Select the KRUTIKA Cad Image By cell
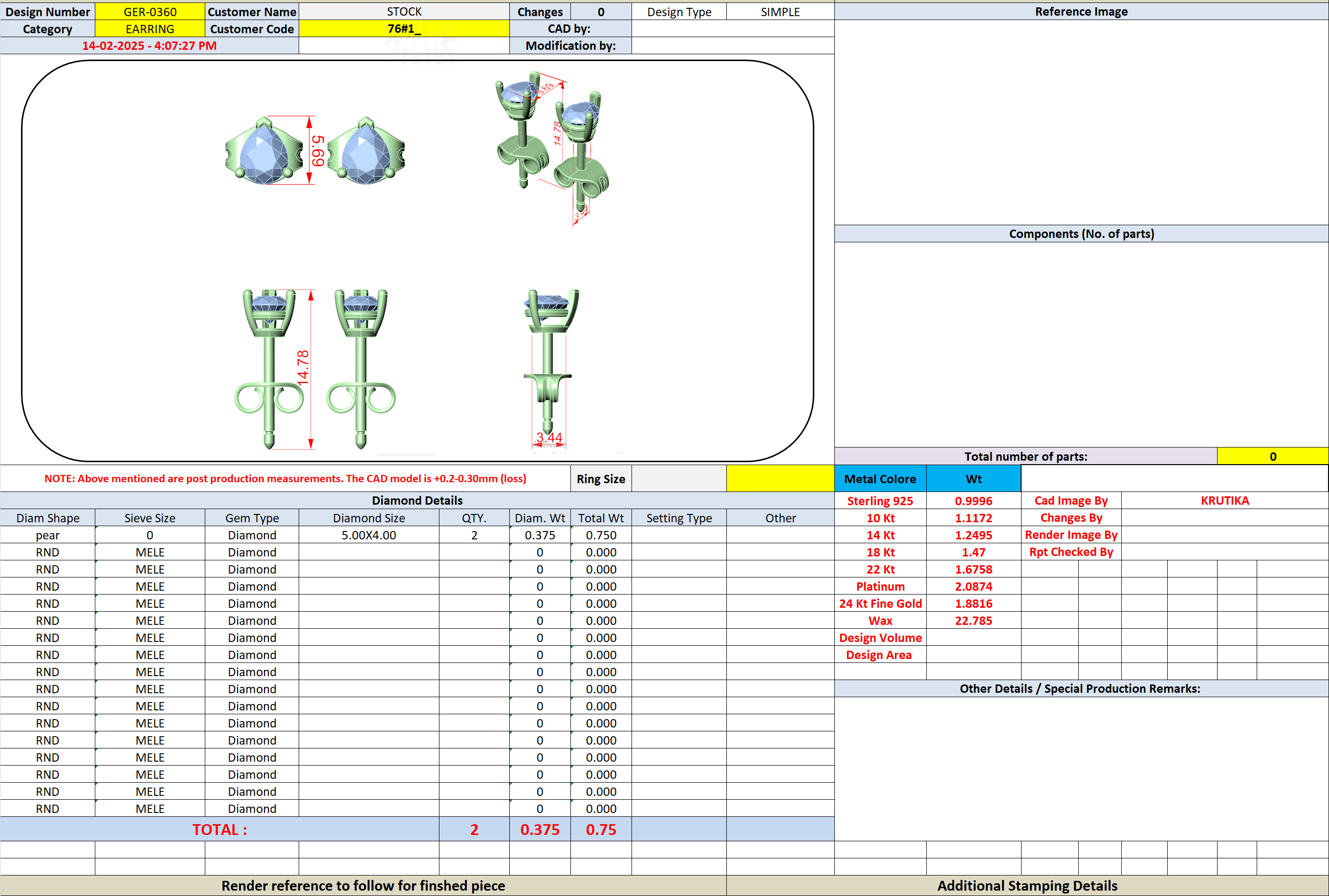This screenshot has height=896, width=1329. click(x=1224, y=501)
